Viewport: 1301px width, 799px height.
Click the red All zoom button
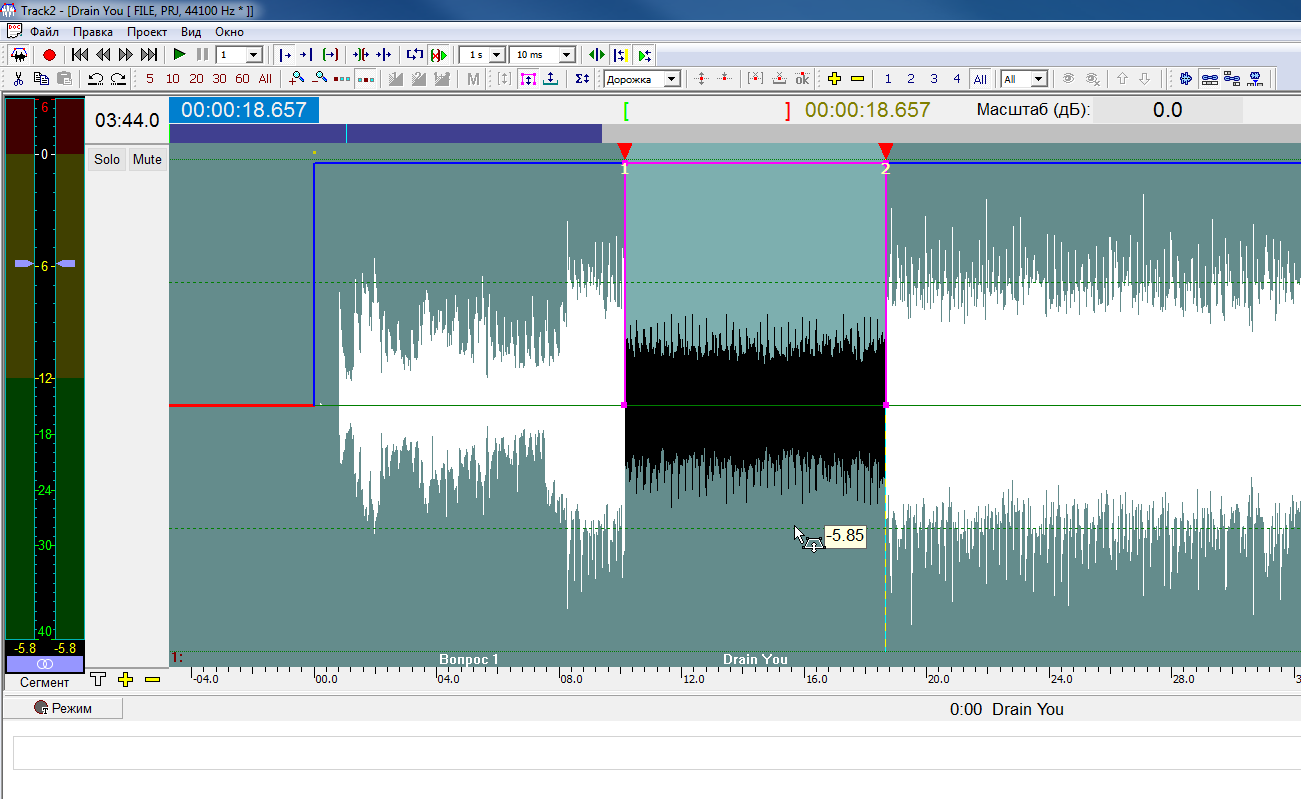coord(265,79)
